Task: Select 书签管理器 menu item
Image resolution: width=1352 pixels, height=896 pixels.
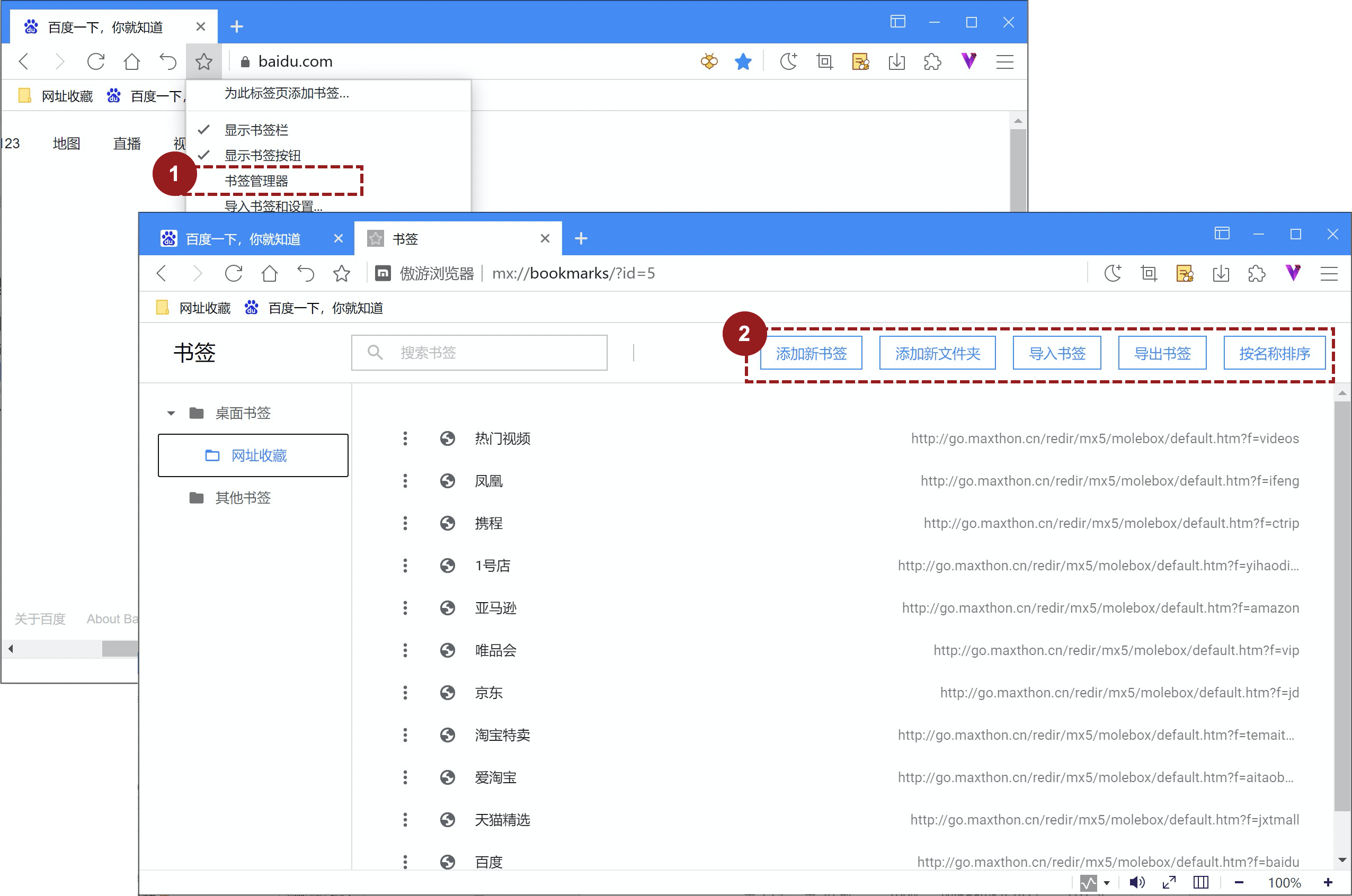Action: point(328,181)
